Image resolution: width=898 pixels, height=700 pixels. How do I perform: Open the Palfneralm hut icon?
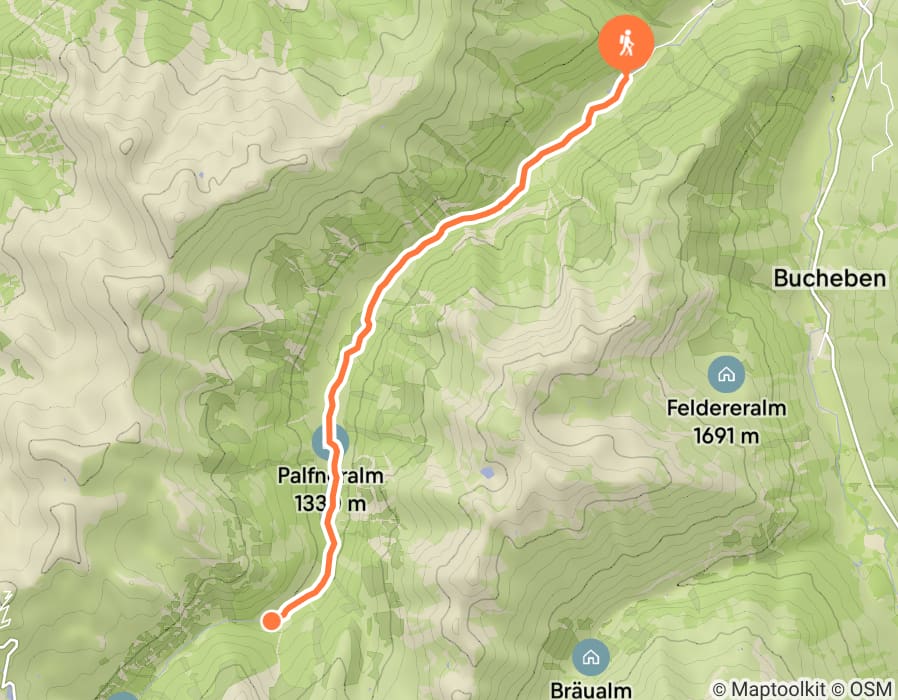pos(330,442)
